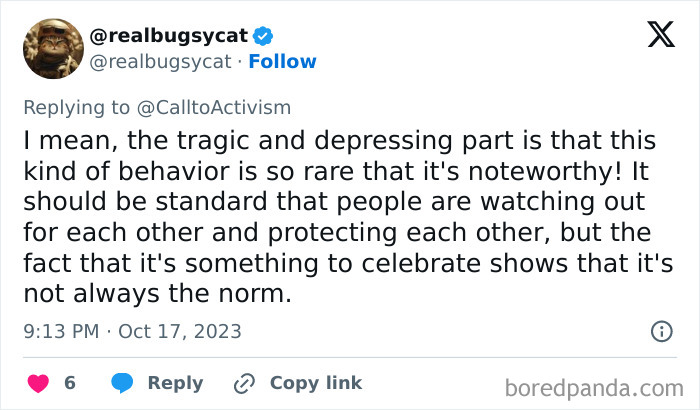
Task: Open the tweet info circle icon
Action: [661, 331]
